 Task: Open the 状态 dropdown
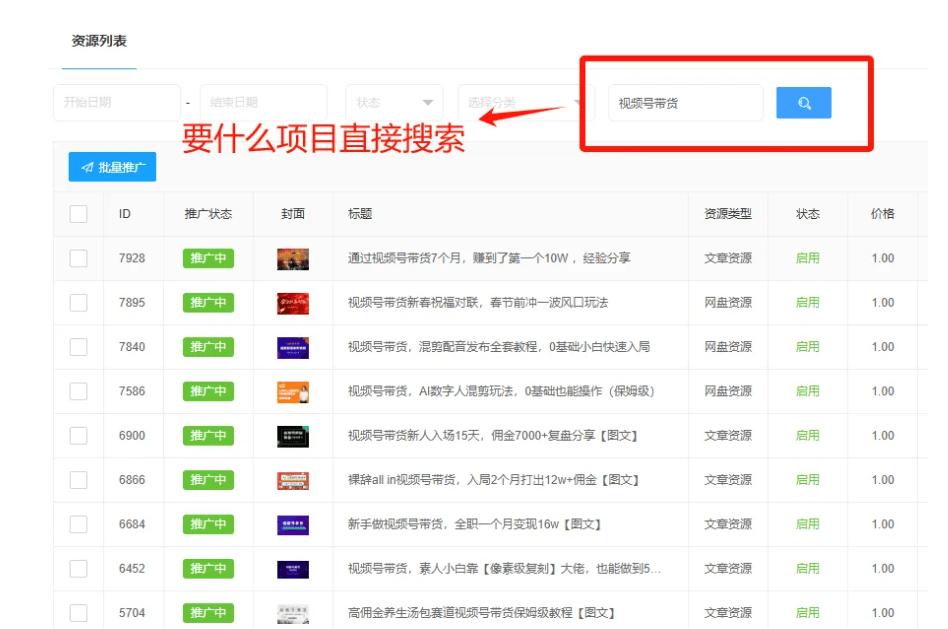pos(394,102)
